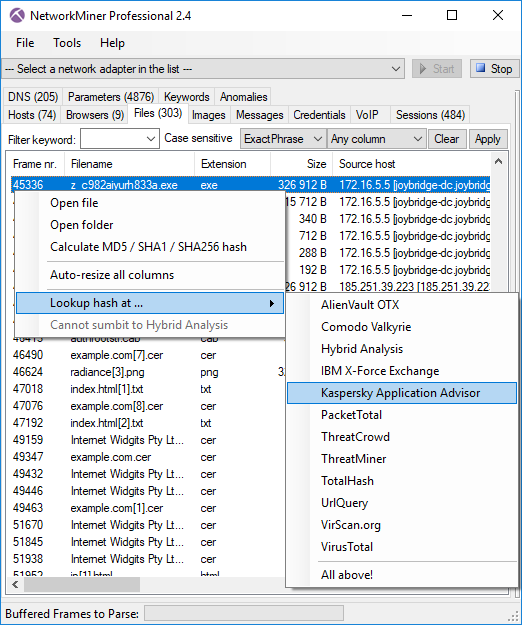Select the index.html[1].txt row
522x625 pixels.
pyautogui.click(x=148, y=389)
